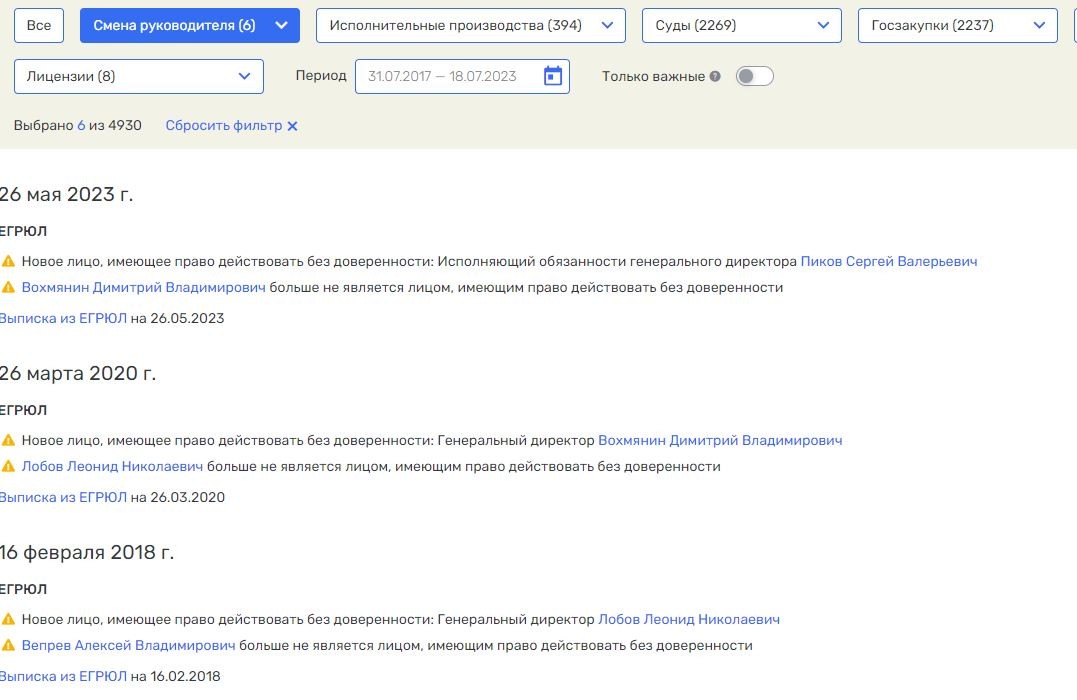Click chevron arrow in 'Суды (2269)' box
The image size is (1077, 700).
(x=823, y=25)
